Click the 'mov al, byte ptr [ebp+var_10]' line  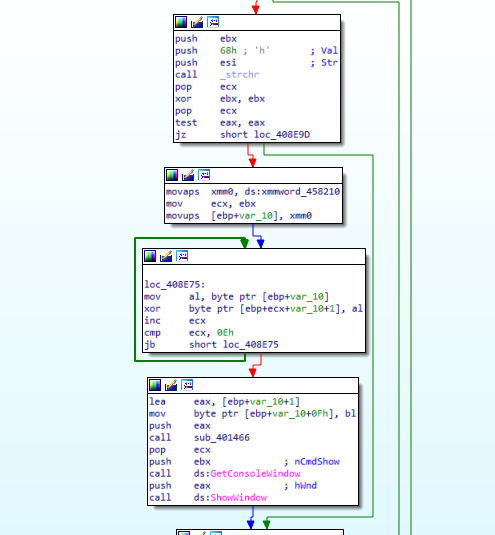click(x=236, y=297)
